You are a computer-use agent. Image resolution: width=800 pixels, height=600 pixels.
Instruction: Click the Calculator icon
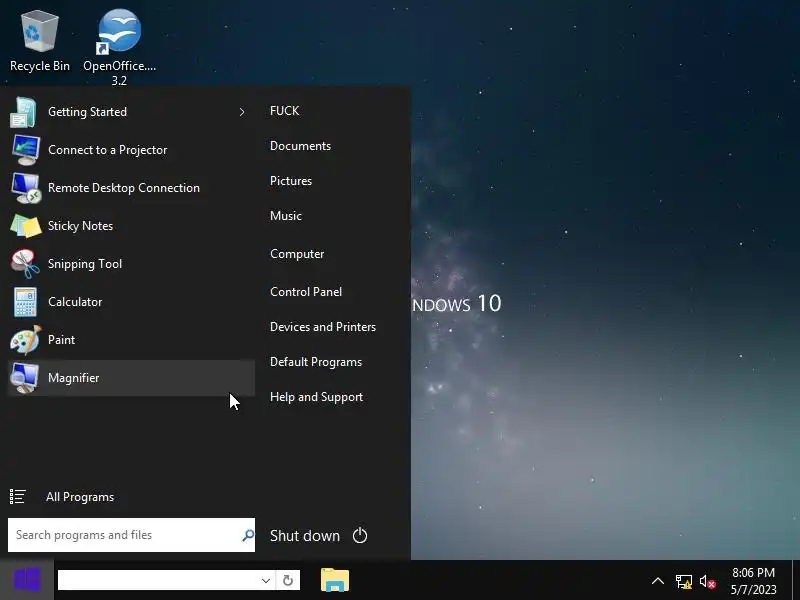(x=25, y=302)
